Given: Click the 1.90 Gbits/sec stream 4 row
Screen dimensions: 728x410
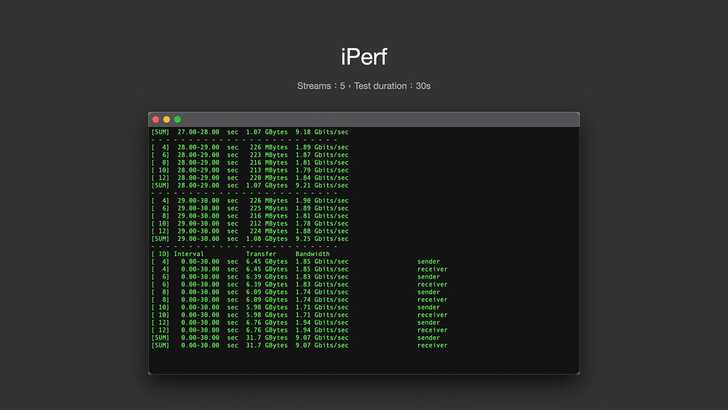Looking at the screenshot, I should point(250,200).
